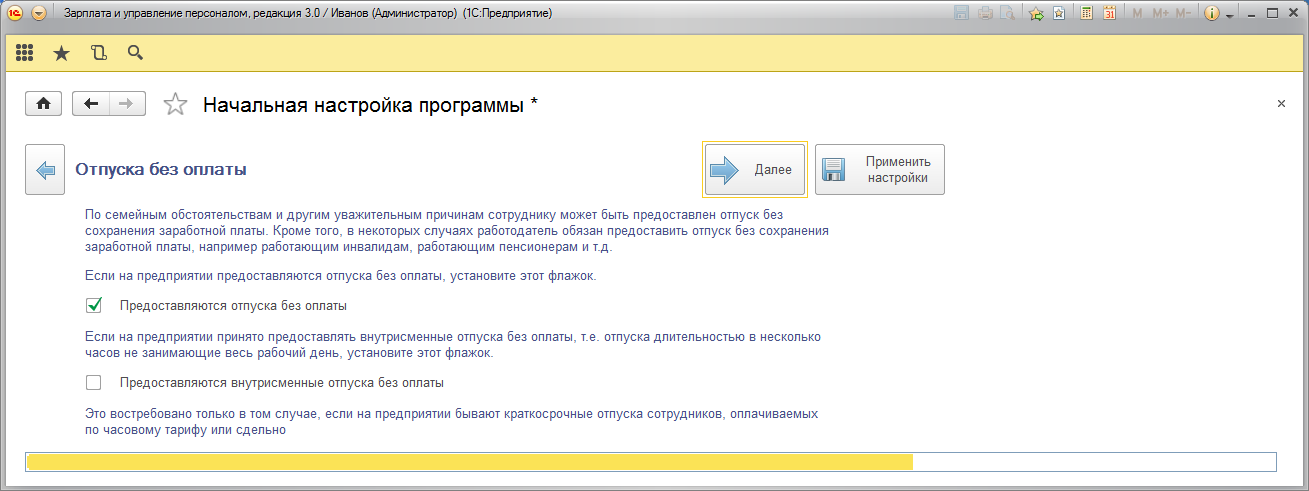This screenshot has width=1309, height=491.
Task: Open the sections grid menu icon
Action: point(25,53)
